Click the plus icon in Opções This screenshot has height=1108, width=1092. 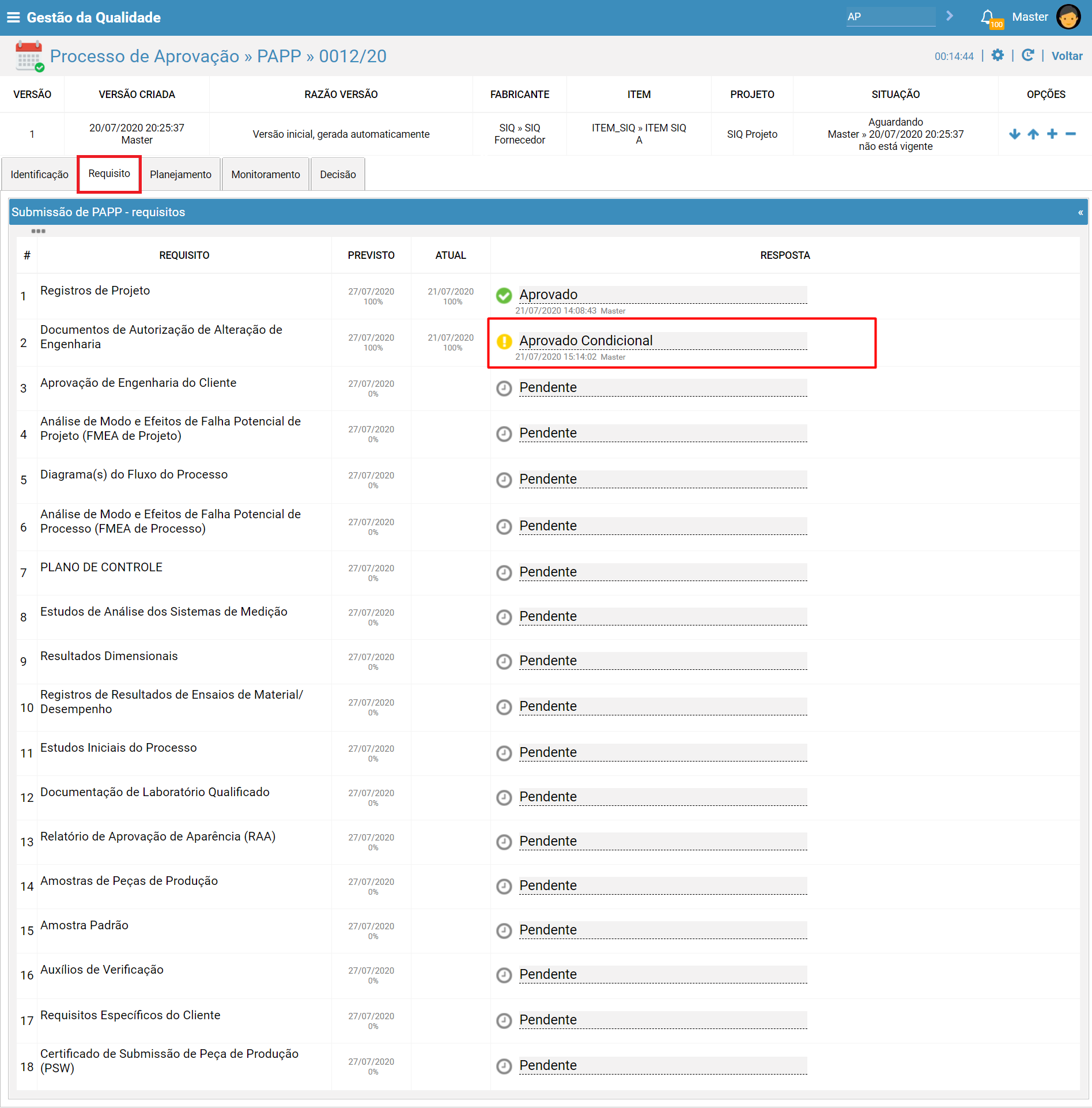pos(1052,134)
